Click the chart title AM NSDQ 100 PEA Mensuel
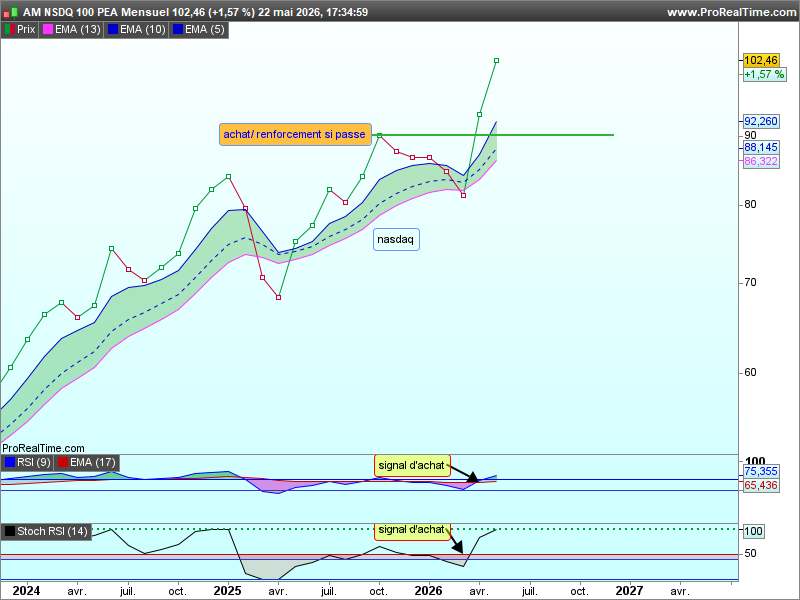The width and height of the screenshot is (800, 600). 95,12
